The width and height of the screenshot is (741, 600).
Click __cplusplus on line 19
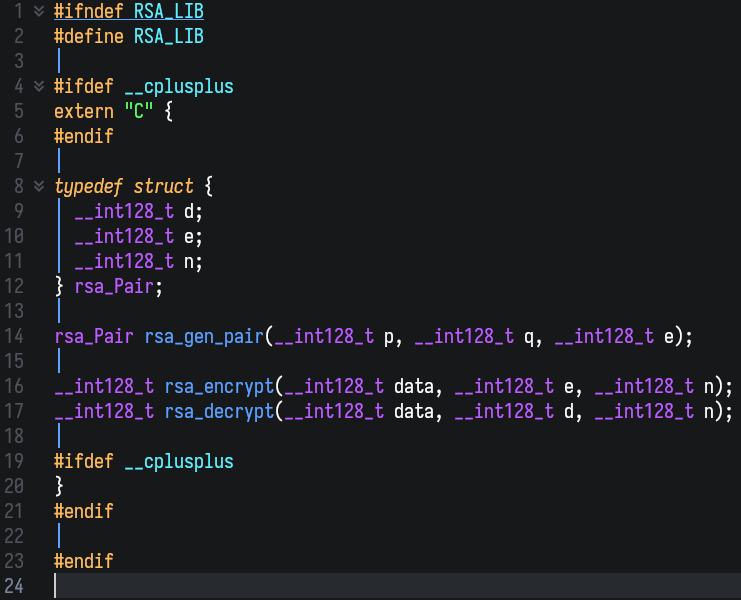179,462
